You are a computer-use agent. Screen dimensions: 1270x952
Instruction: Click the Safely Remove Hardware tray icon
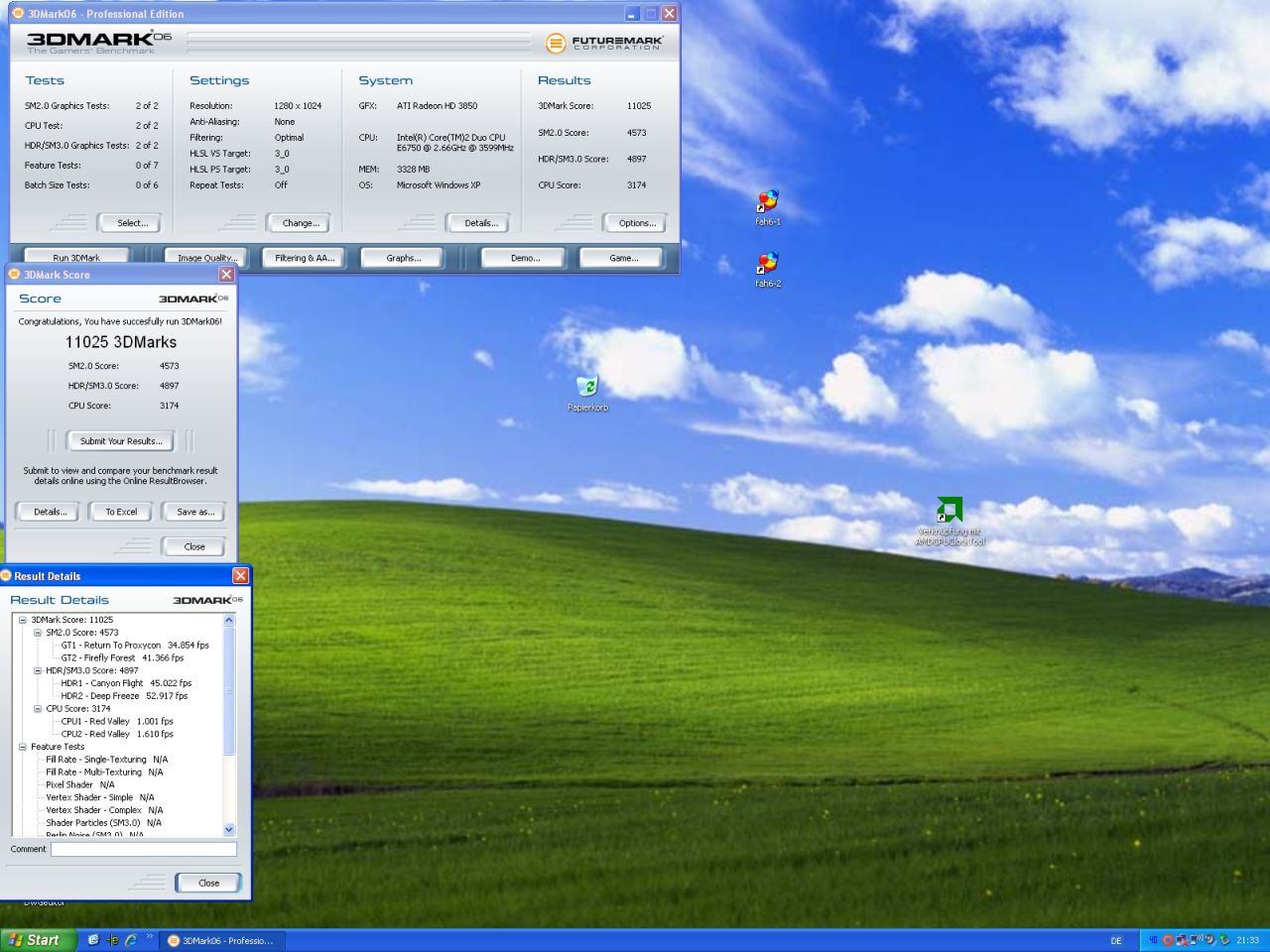tap(1224, 940)
